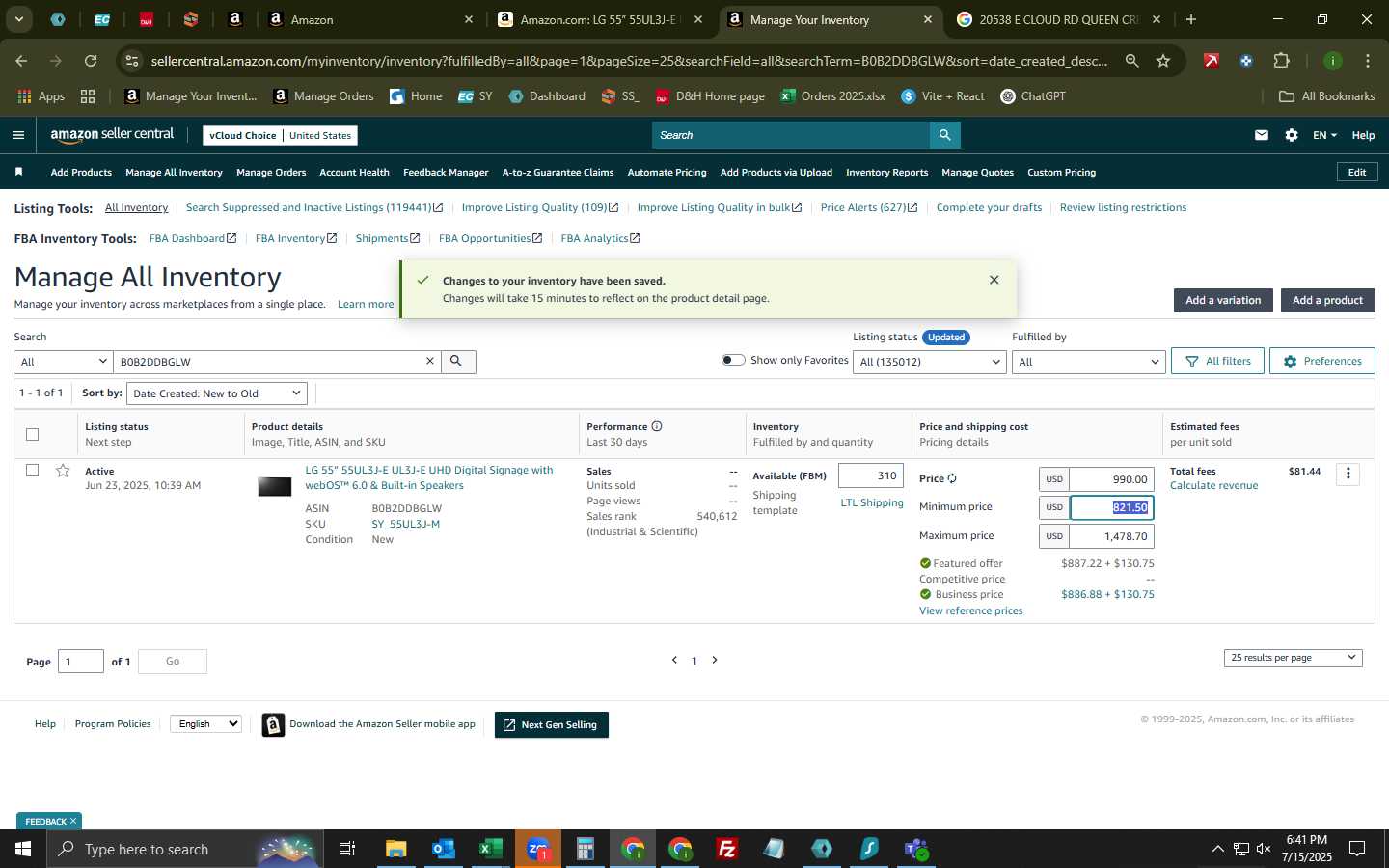
Task: Tick the LG 55UL3J-E row checkbox
Action: (x=32, y=471)
